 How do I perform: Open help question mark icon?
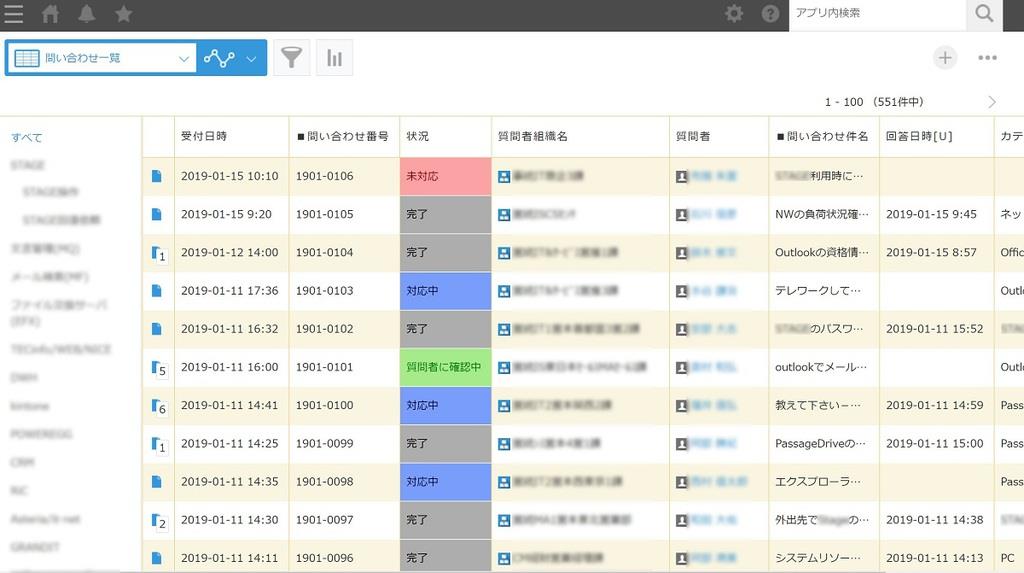(771, 14)
